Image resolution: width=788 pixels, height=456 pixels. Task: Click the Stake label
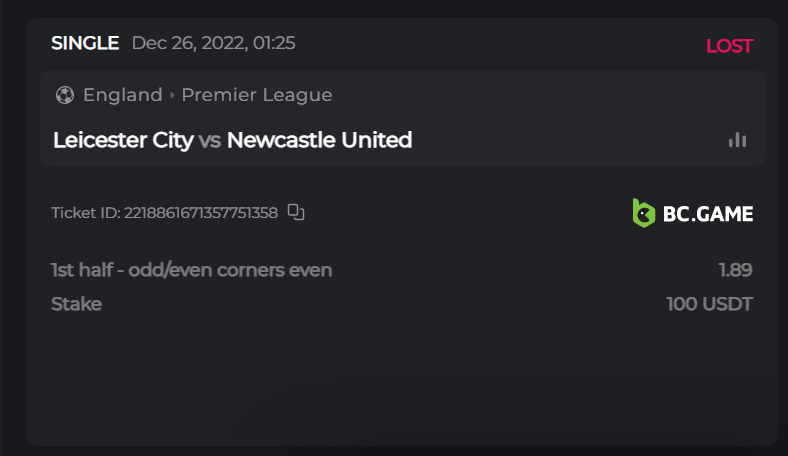pyautogui.click(x=76, y=304)
